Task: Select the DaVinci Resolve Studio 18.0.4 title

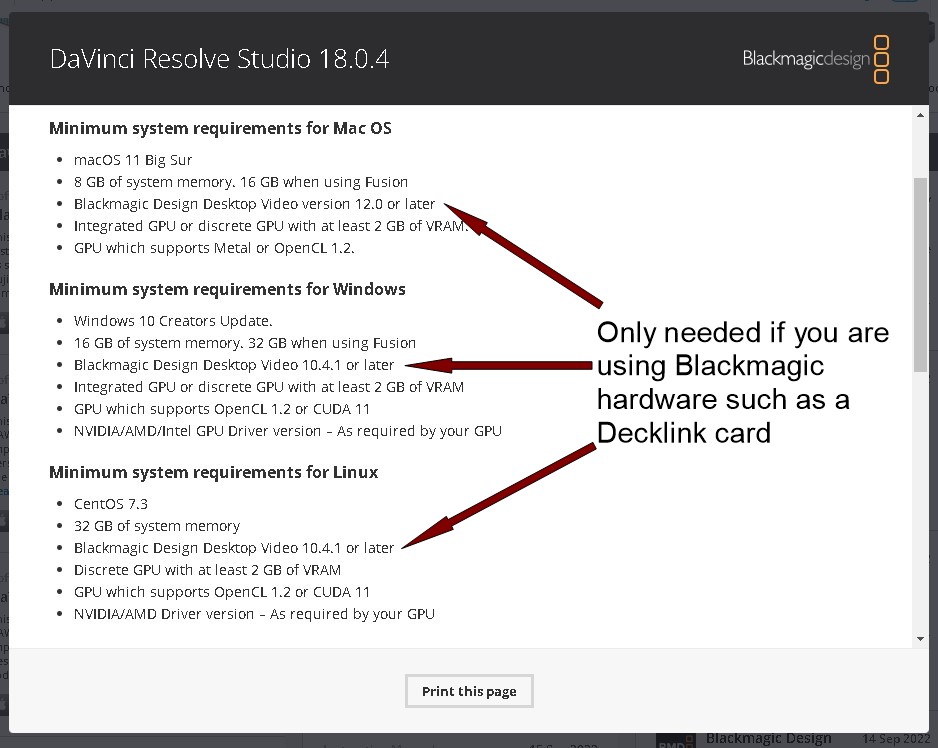Action: pyautogui.click(x=220, y=59)
